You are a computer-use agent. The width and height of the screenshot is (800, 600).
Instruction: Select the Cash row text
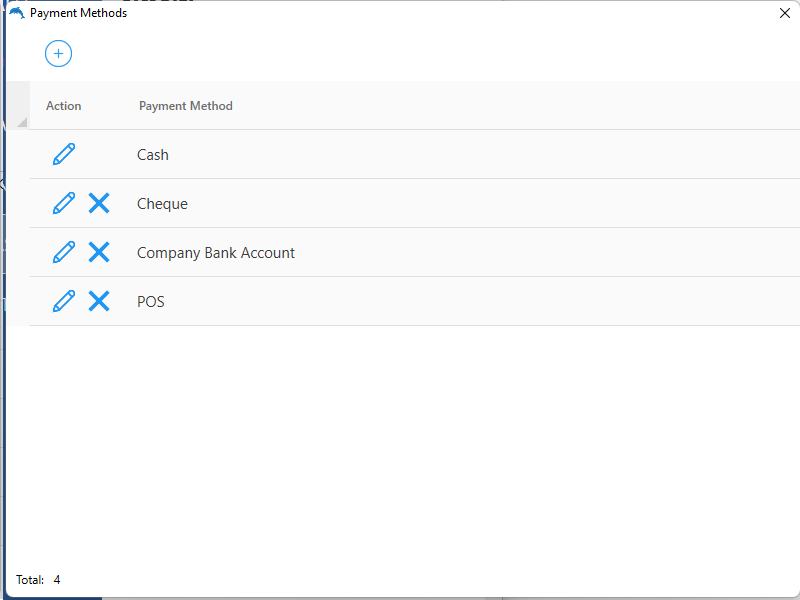coord(153,155)
